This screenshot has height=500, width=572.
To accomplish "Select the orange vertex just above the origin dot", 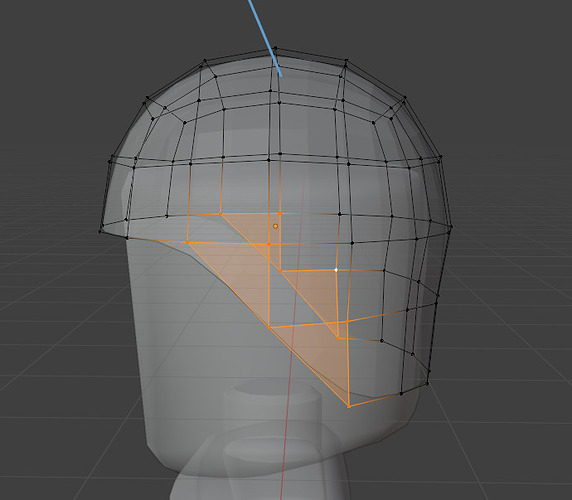I will pyautogui.click(x=280, y=213).
